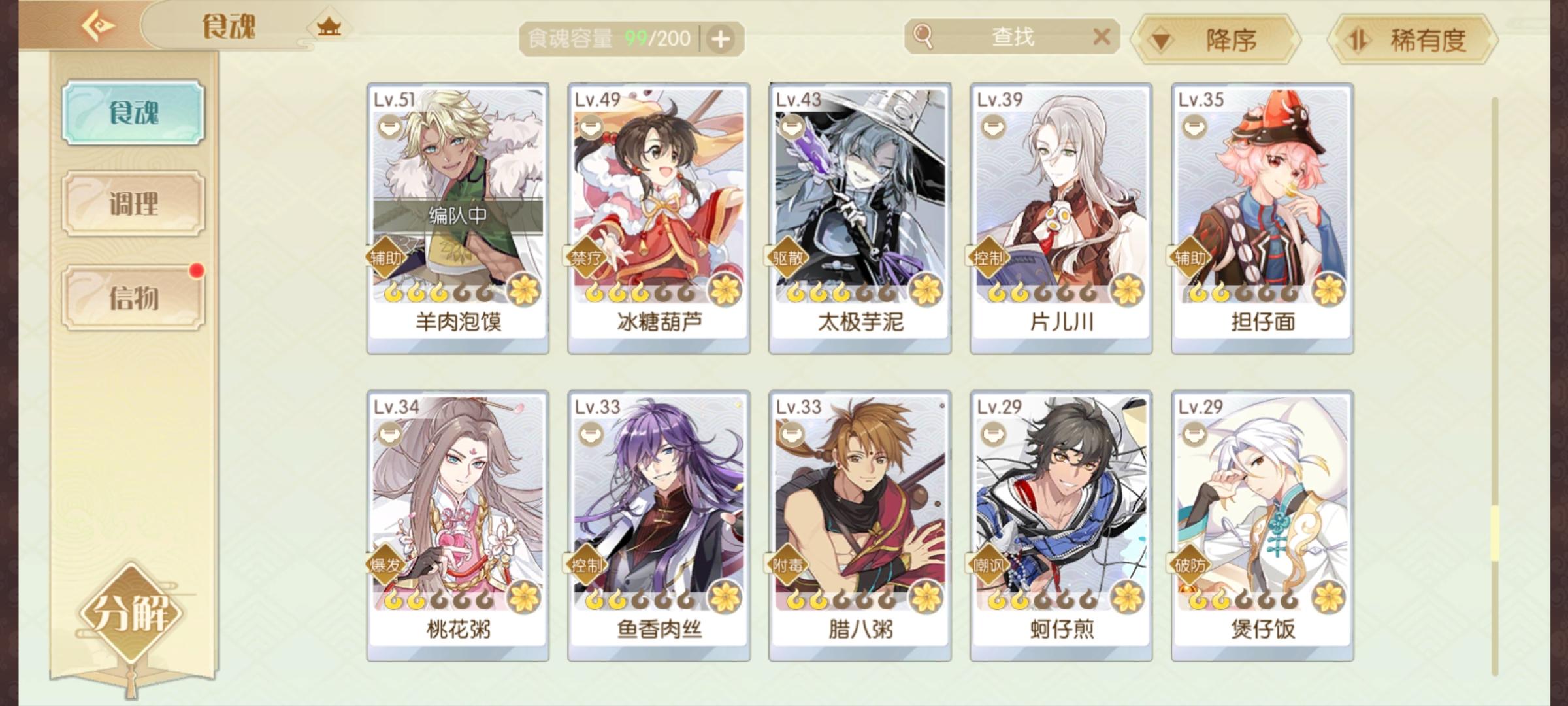The height and width of the screenshot is (706, 1568).
Task: Clear search with the X icon
Action: [x=1102, y=37]
